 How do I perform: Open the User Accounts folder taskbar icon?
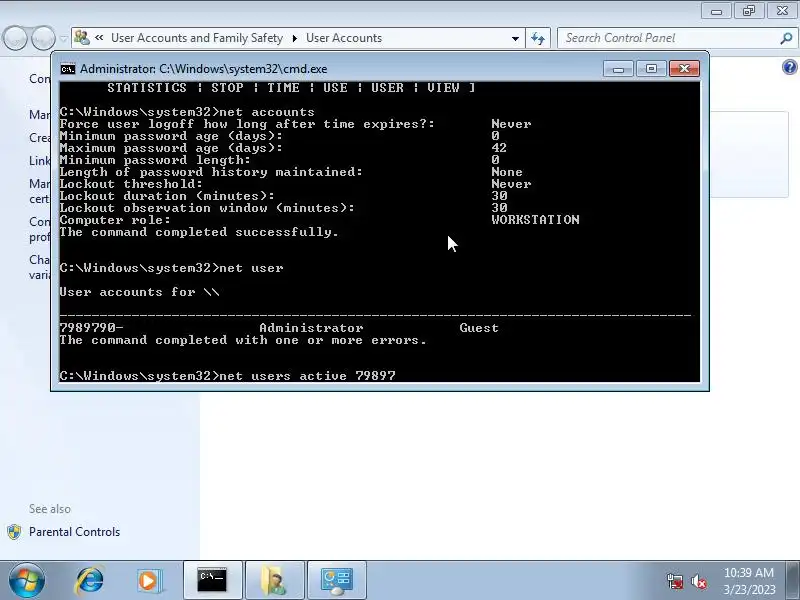(x=274, y=580)
